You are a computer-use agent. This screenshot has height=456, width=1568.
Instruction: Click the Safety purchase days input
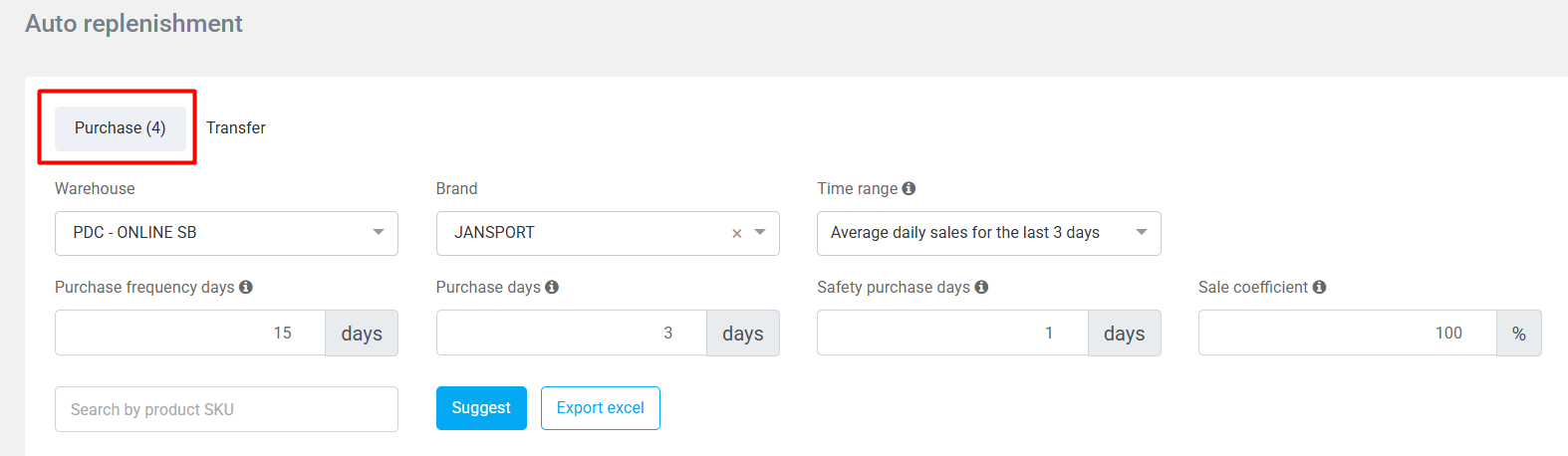tap(952, 333)
